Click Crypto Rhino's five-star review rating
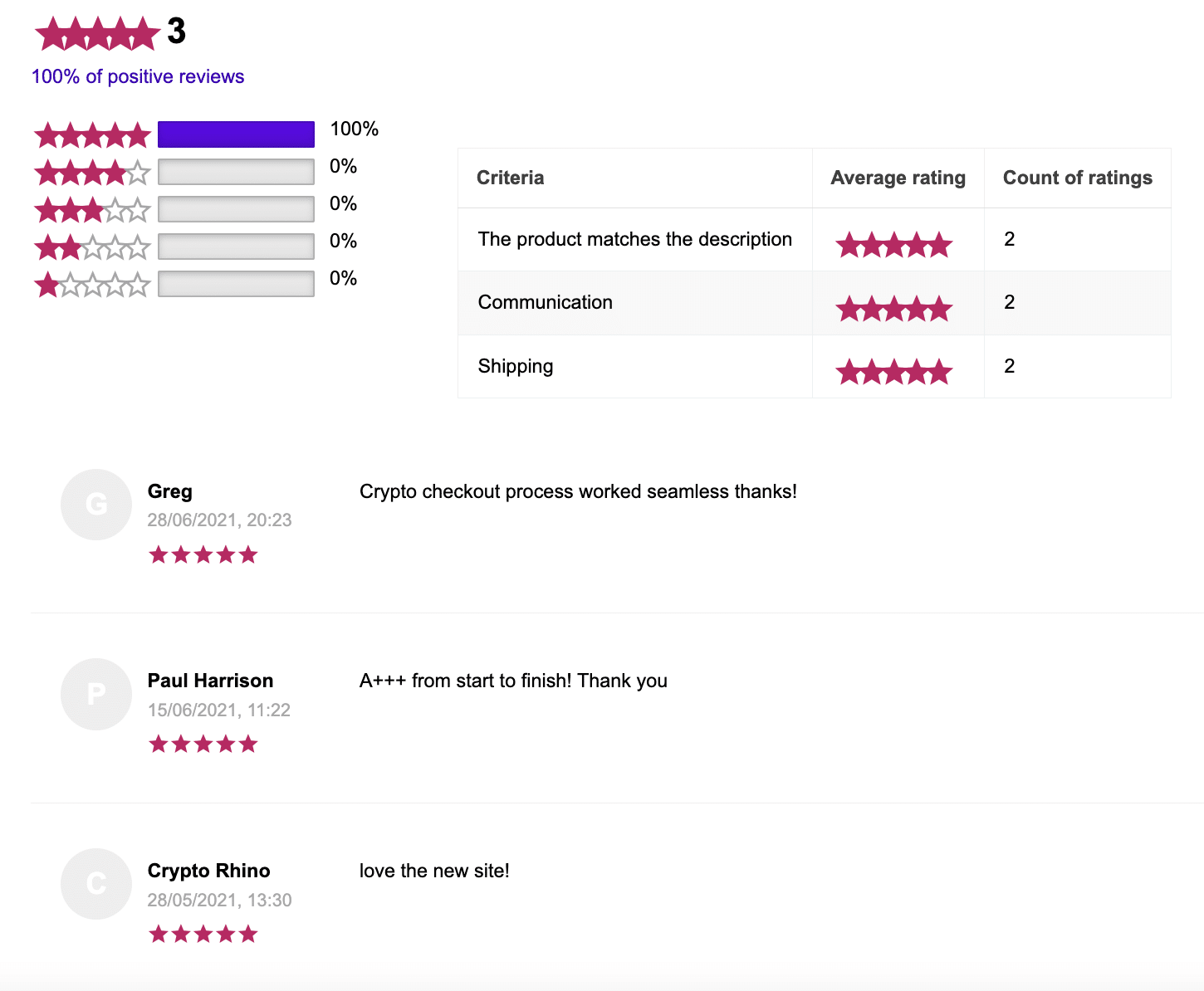The height and width of the screenshot is (991, 1204). coord(203,934)
